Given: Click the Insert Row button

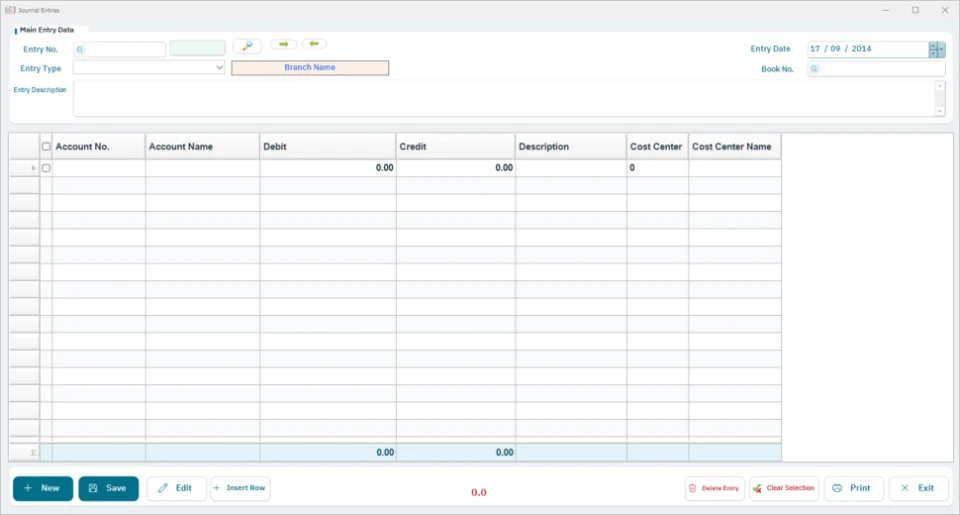Looking at the screenshot, I should [x=240, y=488].
